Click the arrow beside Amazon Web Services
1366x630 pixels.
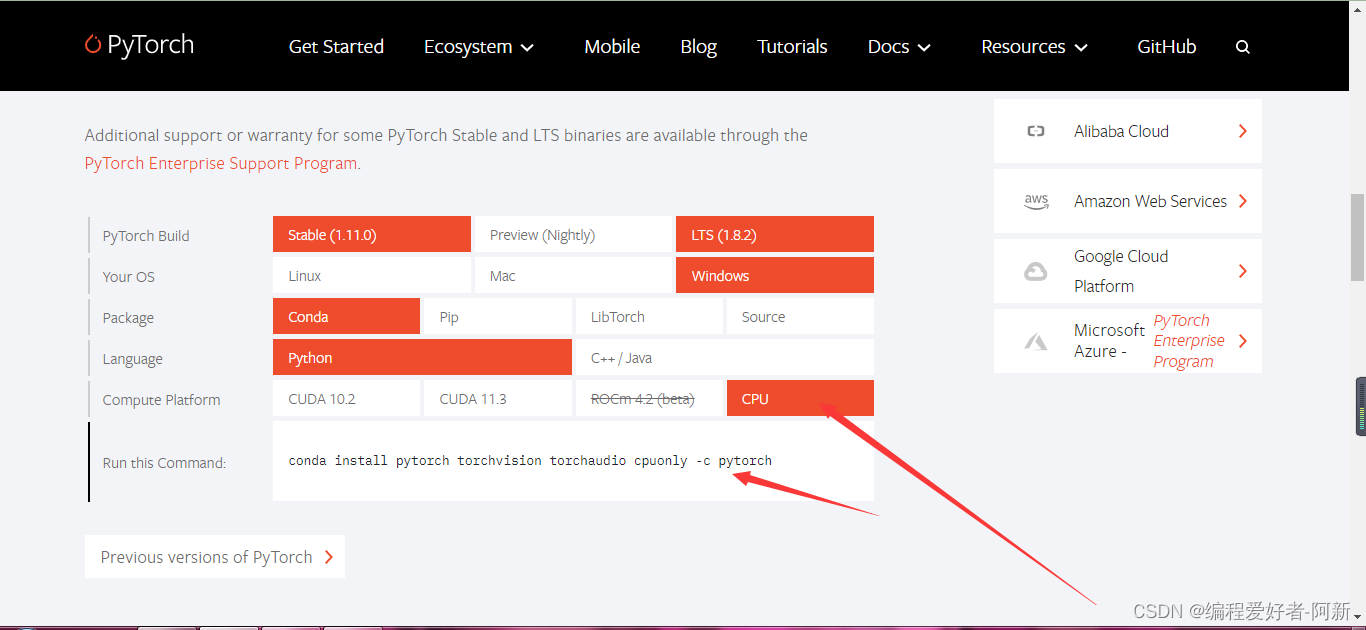coord(1243,201)
